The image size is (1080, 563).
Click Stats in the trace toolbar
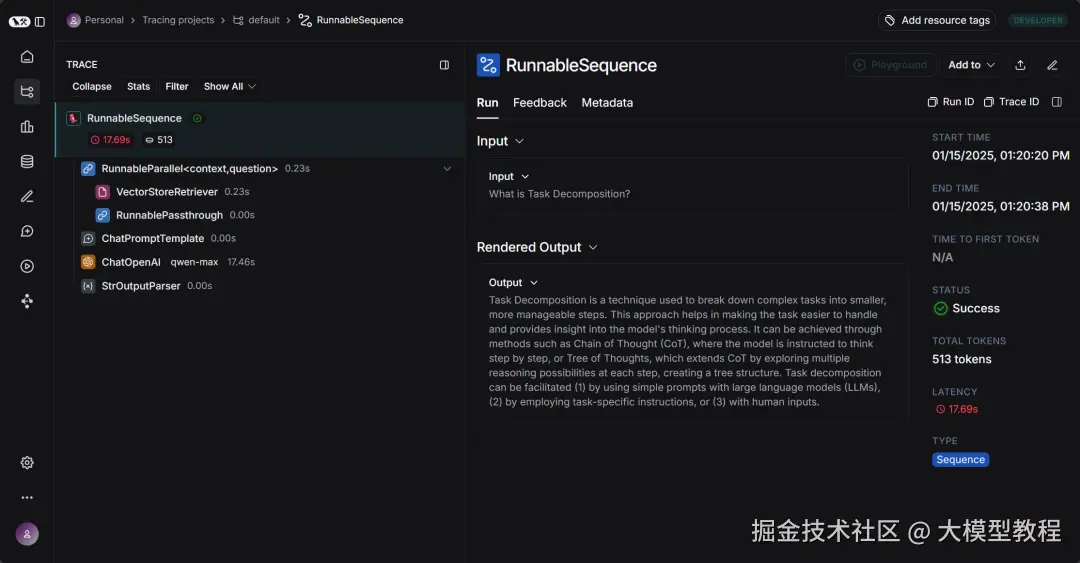click(x=138, y=86)
